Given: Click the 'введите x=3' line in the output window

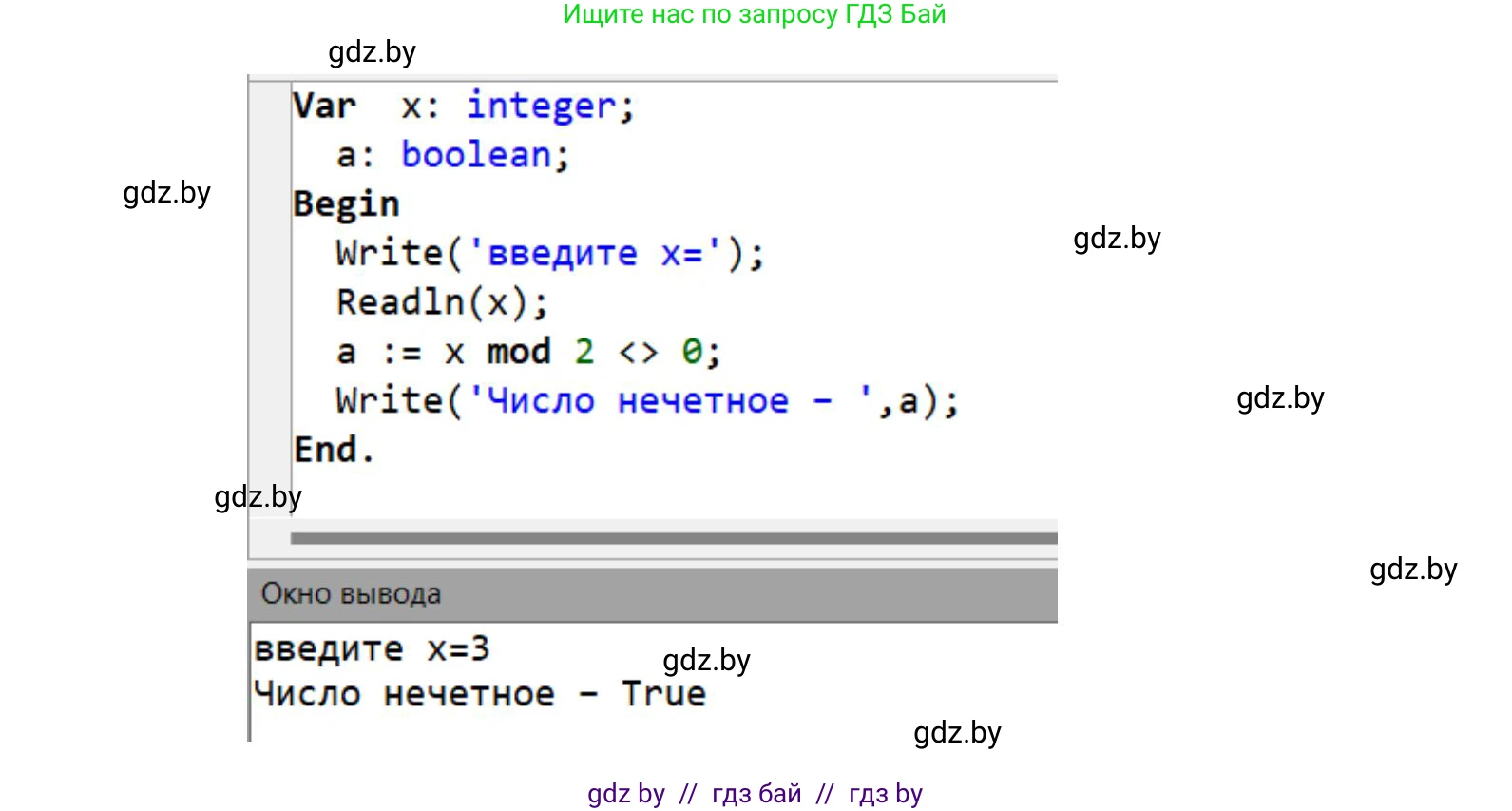Looking at the screenshot, I should tap(372, 649).
